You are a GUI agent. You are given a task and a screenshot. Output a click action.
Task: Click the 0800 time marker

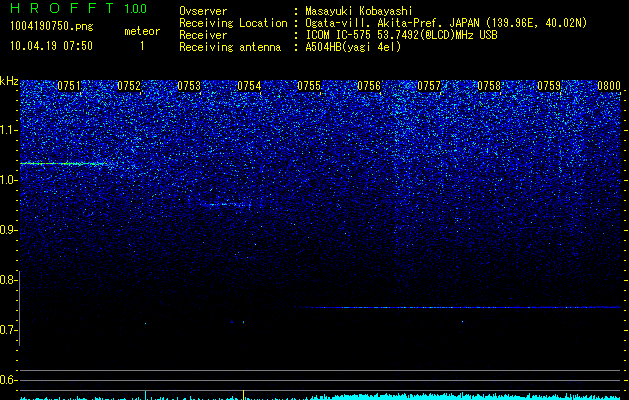[x=609, y=86]
